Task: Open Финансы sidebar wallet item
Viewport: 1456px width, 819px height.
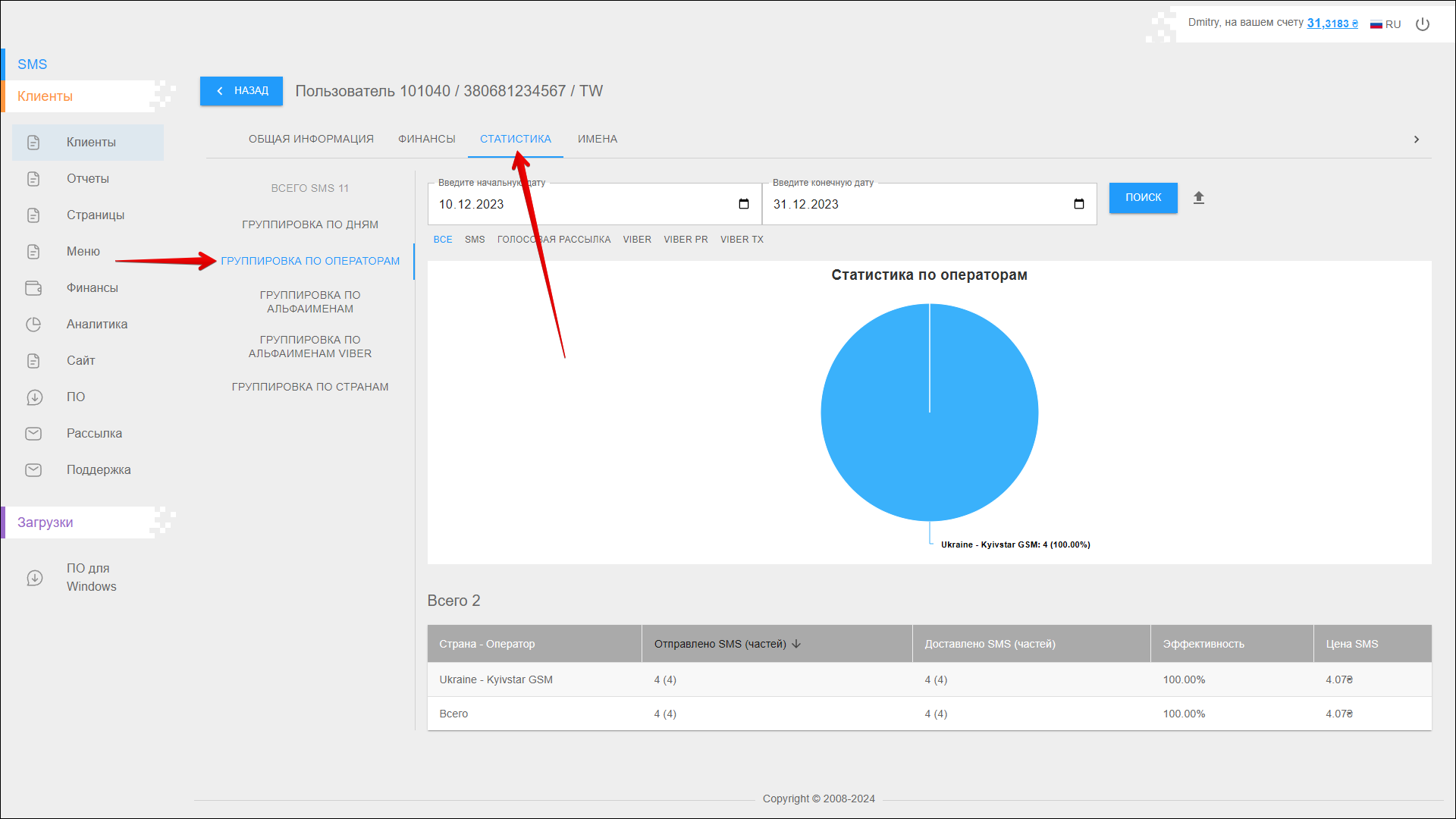Action: [92, 288]
